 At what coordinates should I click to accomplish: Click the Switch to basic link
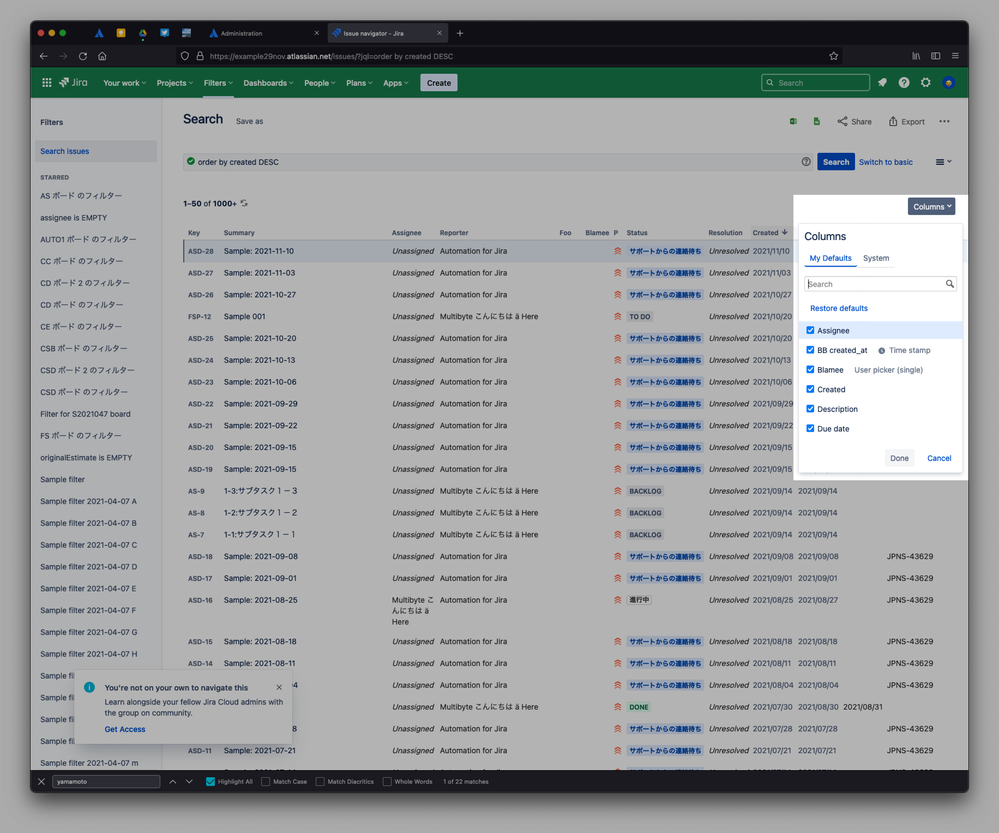pos(886,162)
